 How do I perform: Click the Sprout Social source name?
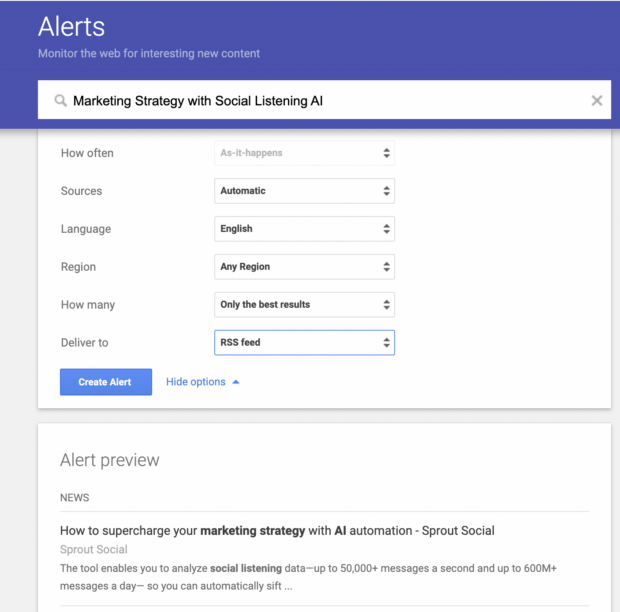[93, 549]
